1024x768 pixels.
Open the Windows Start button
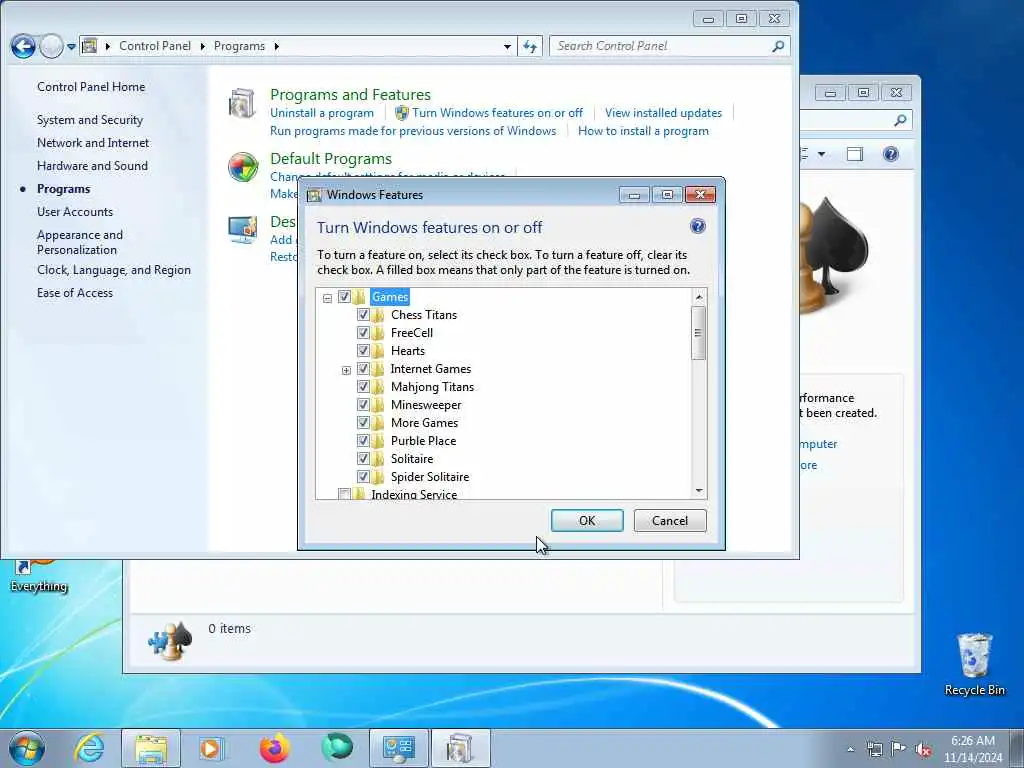[x=27, y=748]
